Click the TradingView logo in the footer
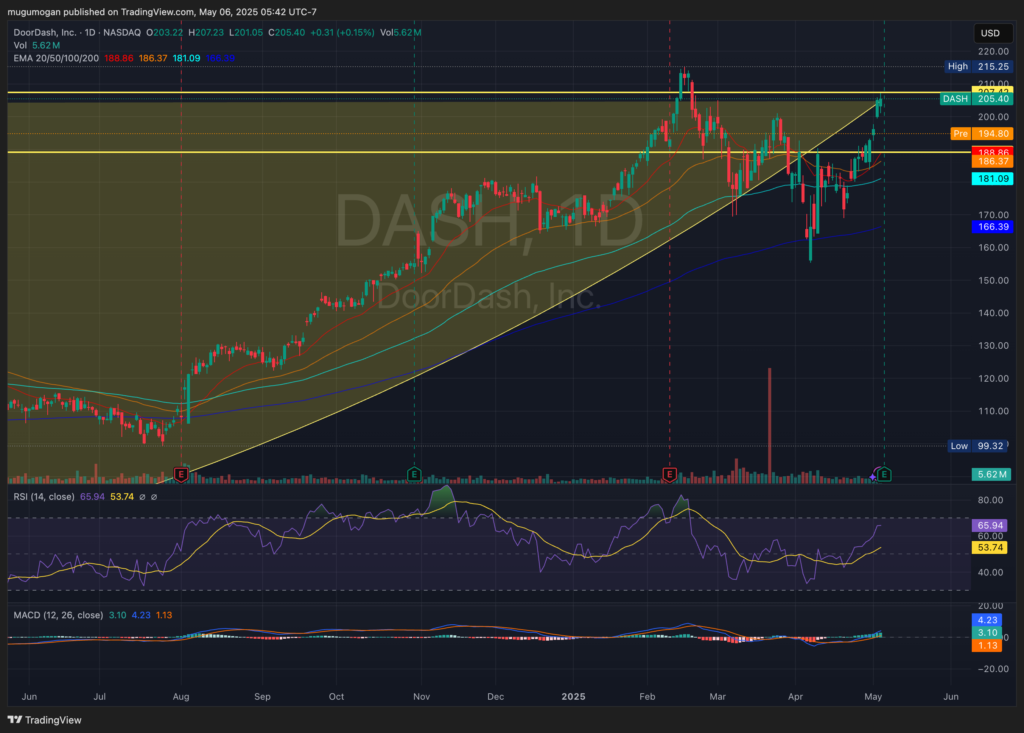This screenshot has width=1024, height=733. click(44, 720)
